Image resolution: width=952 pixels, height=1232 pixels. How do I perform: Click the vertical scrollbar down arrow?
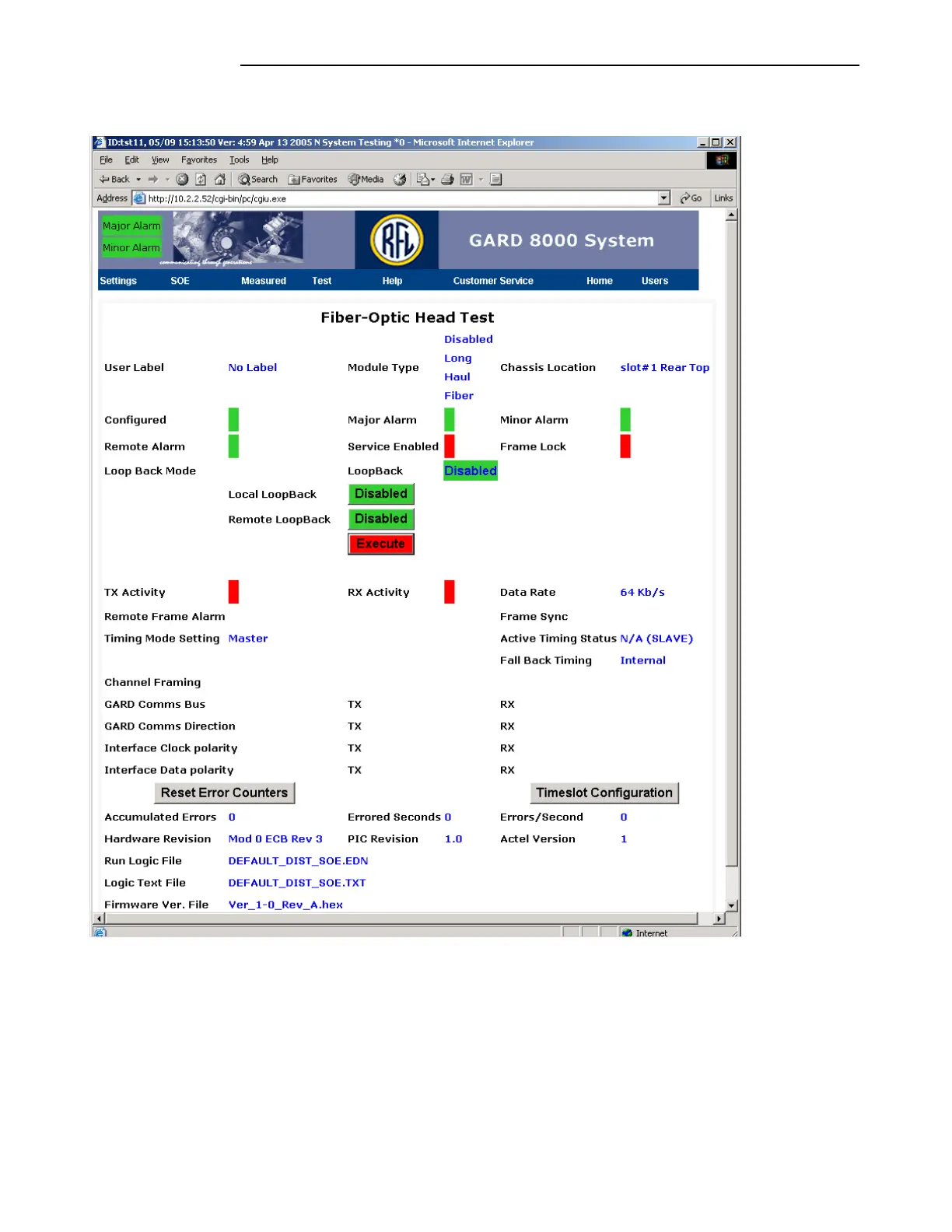(x=731, y=905)
